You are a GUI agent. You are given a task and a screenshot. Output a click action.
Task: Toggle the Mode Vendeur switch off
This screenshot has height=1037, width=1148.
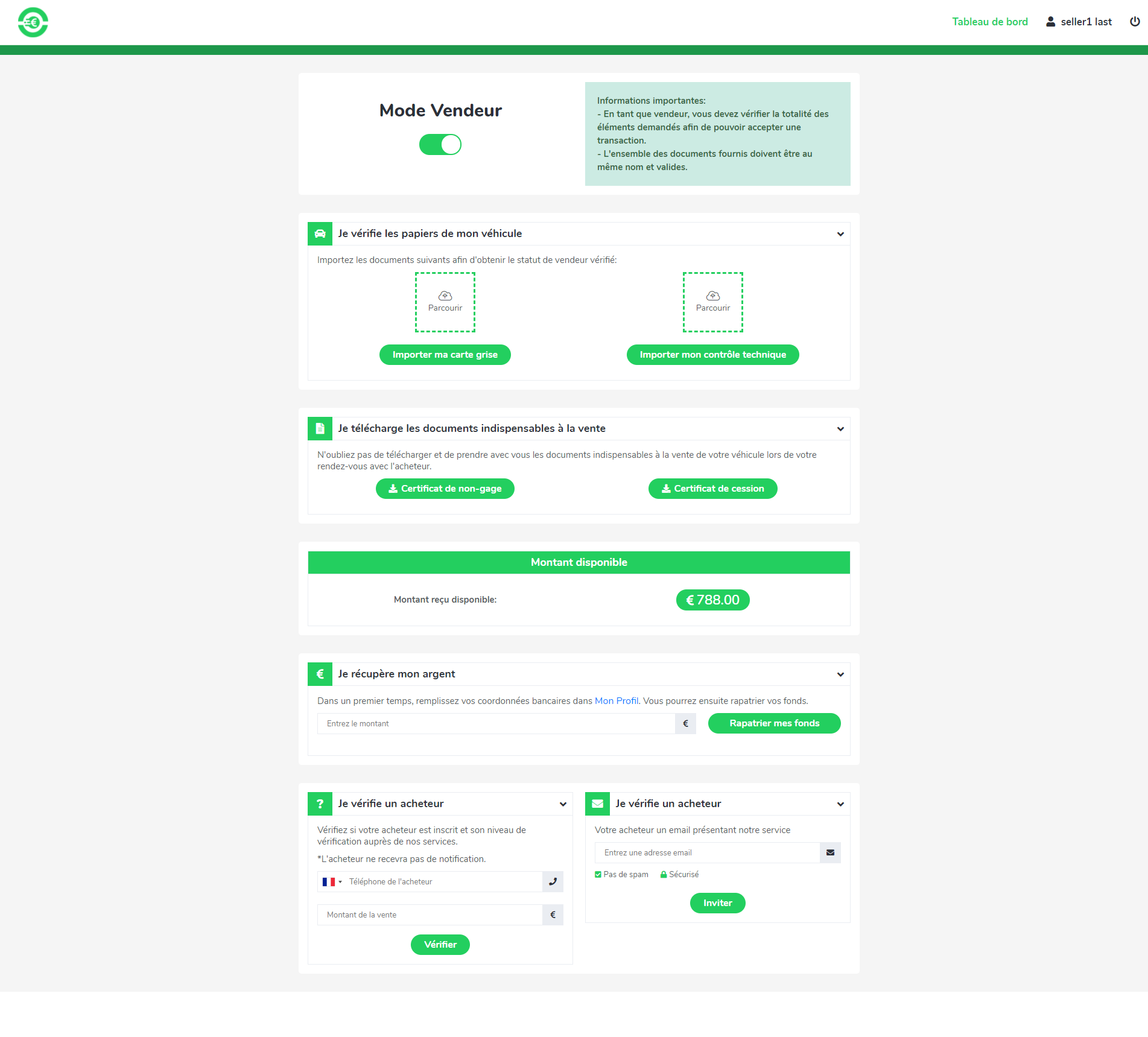(440, 145)
